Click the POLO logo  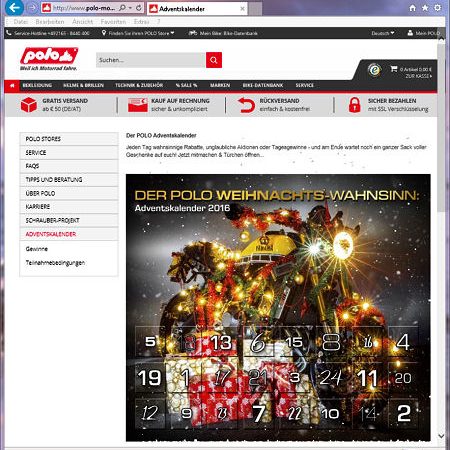click(x=49, y=59)
